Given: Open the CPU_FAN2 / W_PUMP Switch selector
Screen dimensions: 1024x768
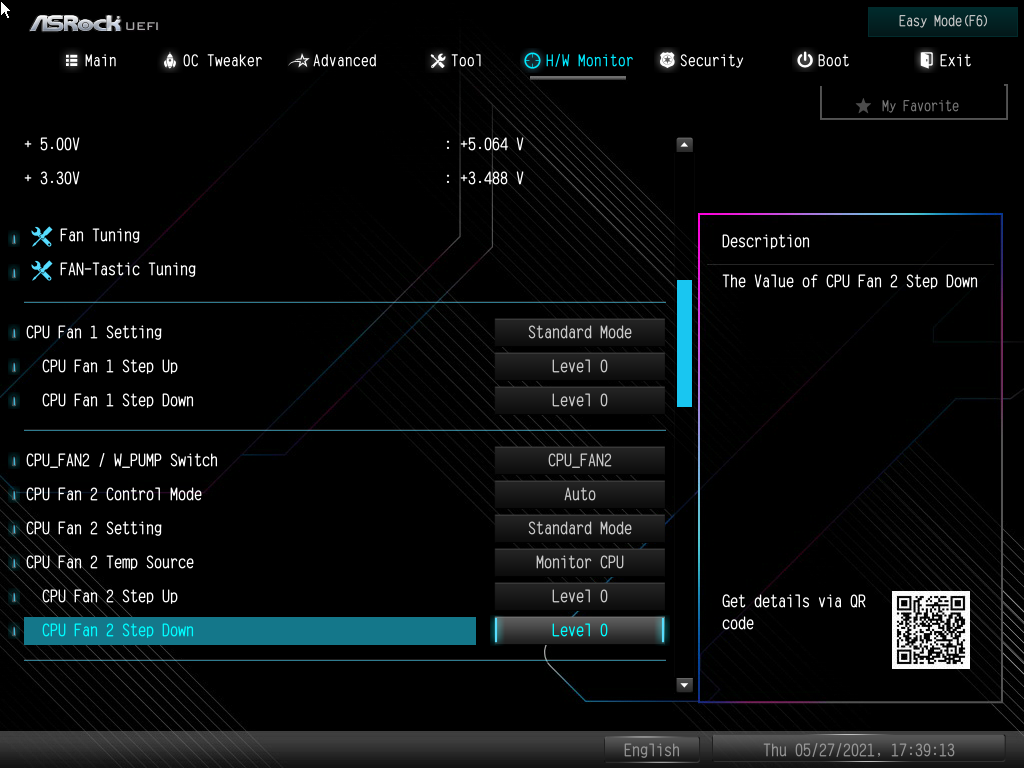Looking at the screenshot, I should 579,460.
